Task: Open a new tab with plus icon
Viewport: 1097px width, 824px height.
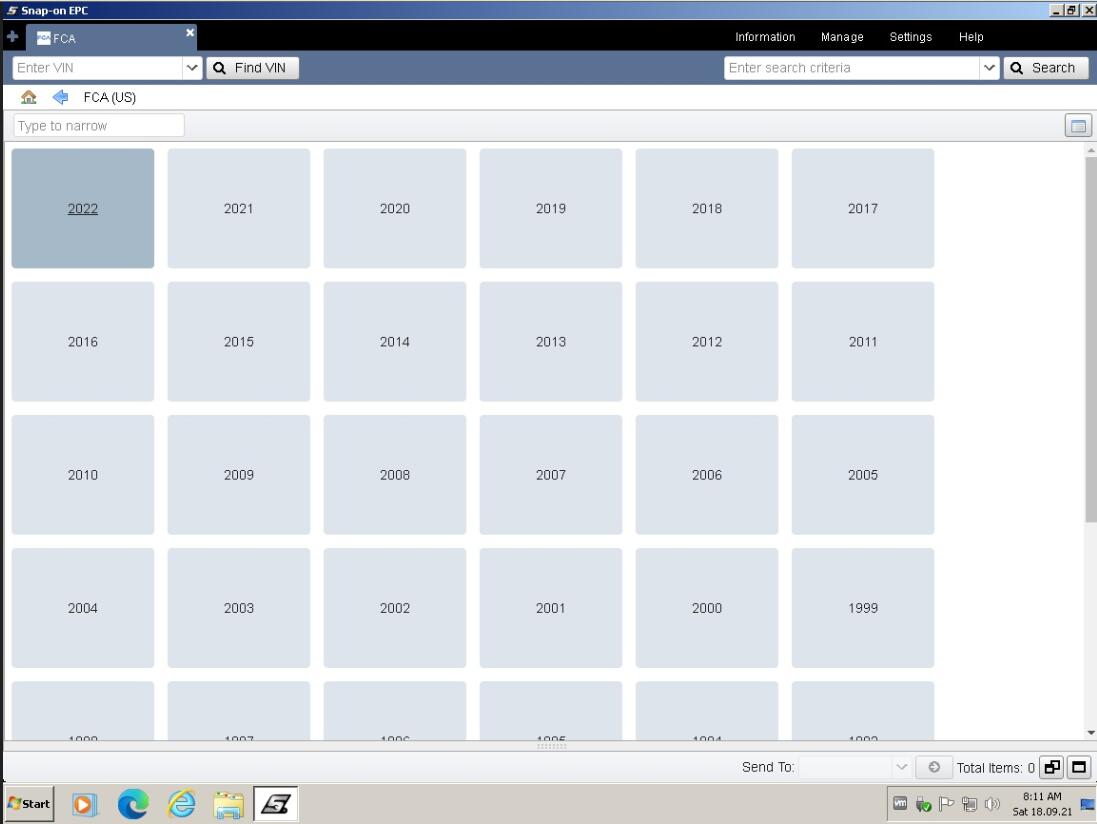Action: coord(12,36)
